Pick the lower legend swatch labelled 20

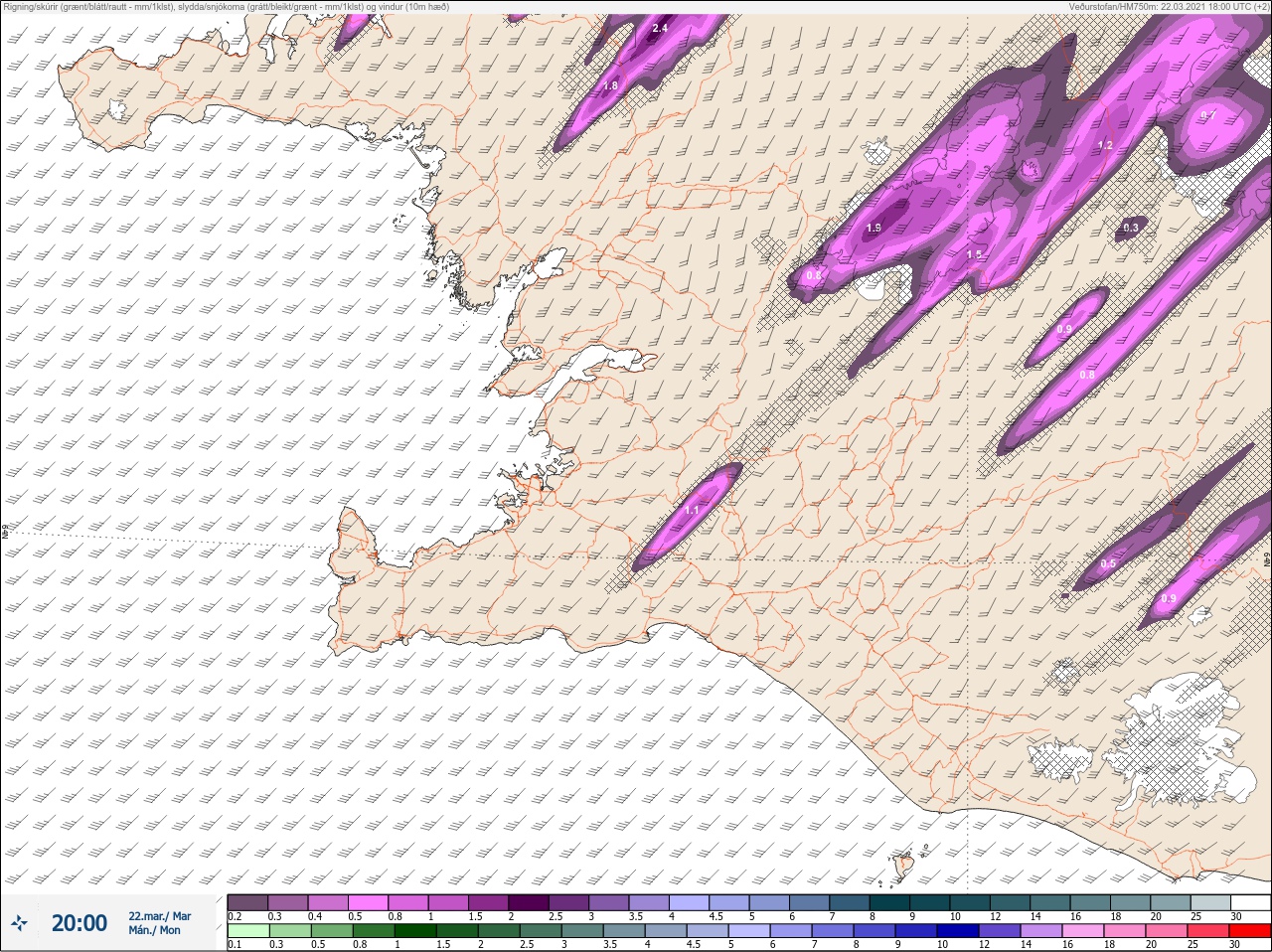pos(1167,931)
